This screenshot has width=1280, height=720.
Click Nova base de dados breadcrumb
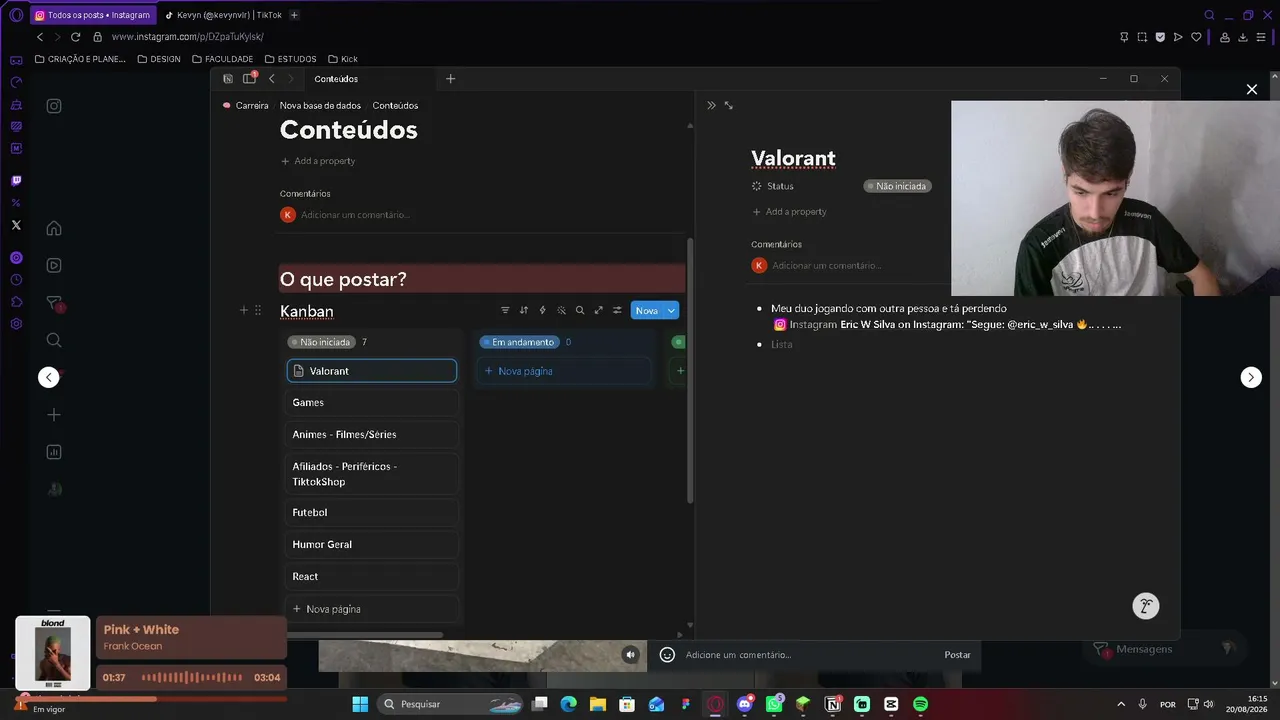pos(320,105)
